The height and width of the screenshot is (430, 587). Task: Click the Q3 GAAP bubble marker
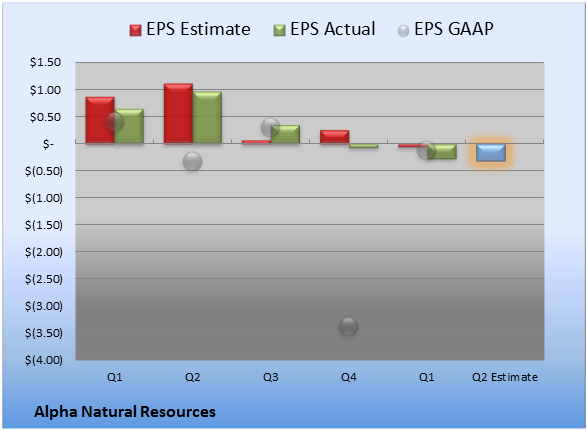[270, 128]
